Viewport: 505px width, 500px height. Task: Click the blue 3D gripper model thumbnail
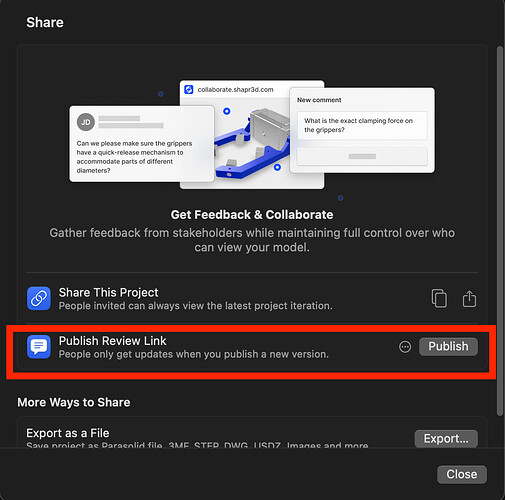252,143
